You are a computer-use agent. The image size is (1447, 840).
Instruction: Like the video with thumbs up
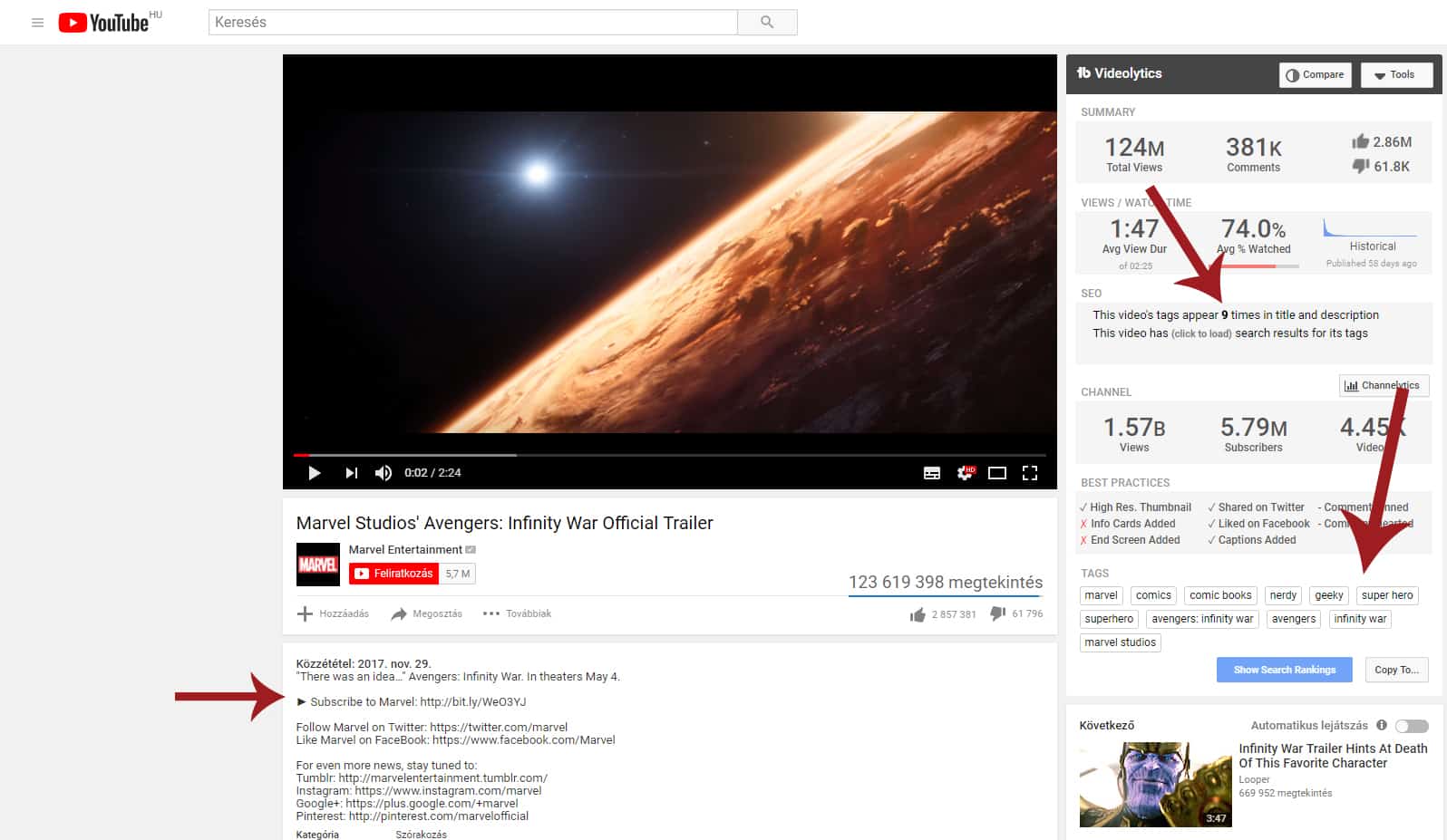pos(918,614)
